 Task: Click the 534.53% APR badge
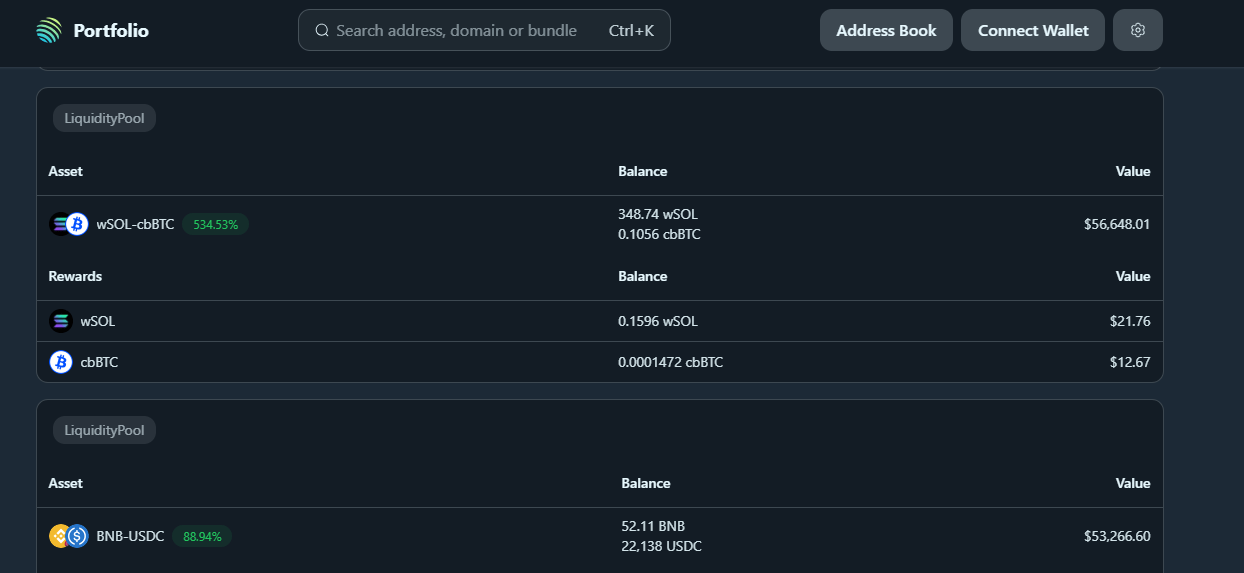click(x=216, y=224)
